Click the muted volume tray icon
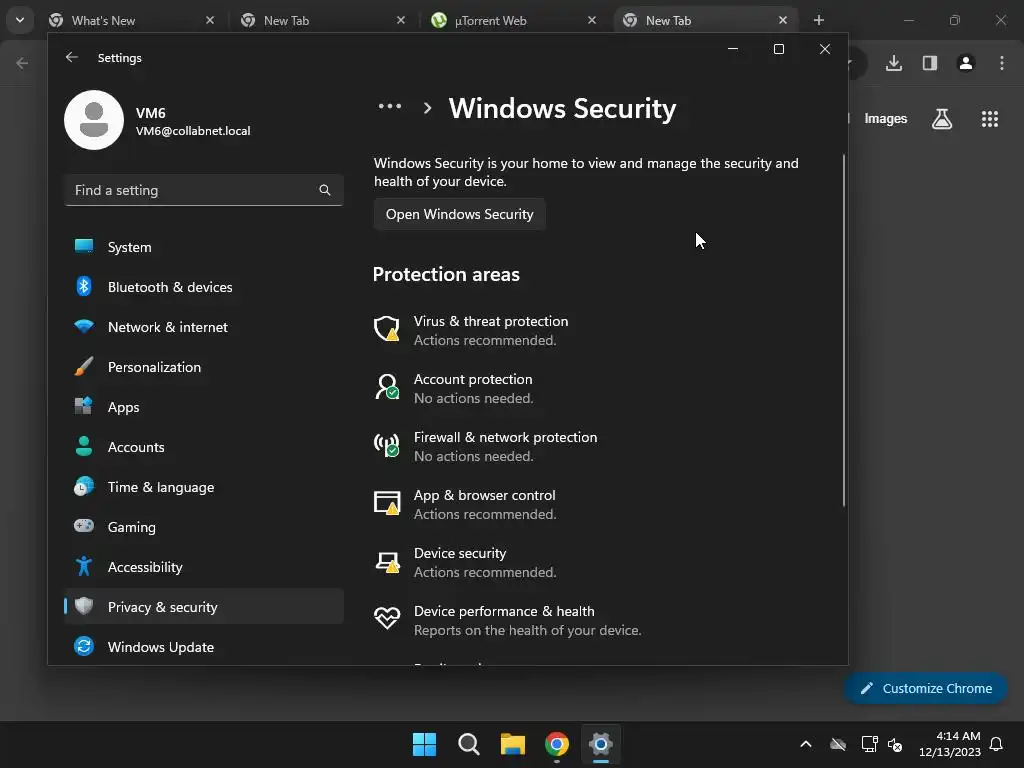 click(895, 744)
